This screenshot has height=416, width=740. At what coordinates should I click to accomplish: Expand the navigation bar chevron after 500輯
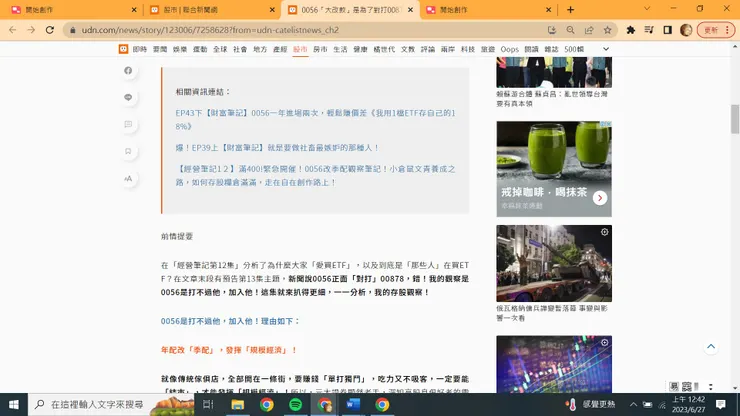[606, 49]
